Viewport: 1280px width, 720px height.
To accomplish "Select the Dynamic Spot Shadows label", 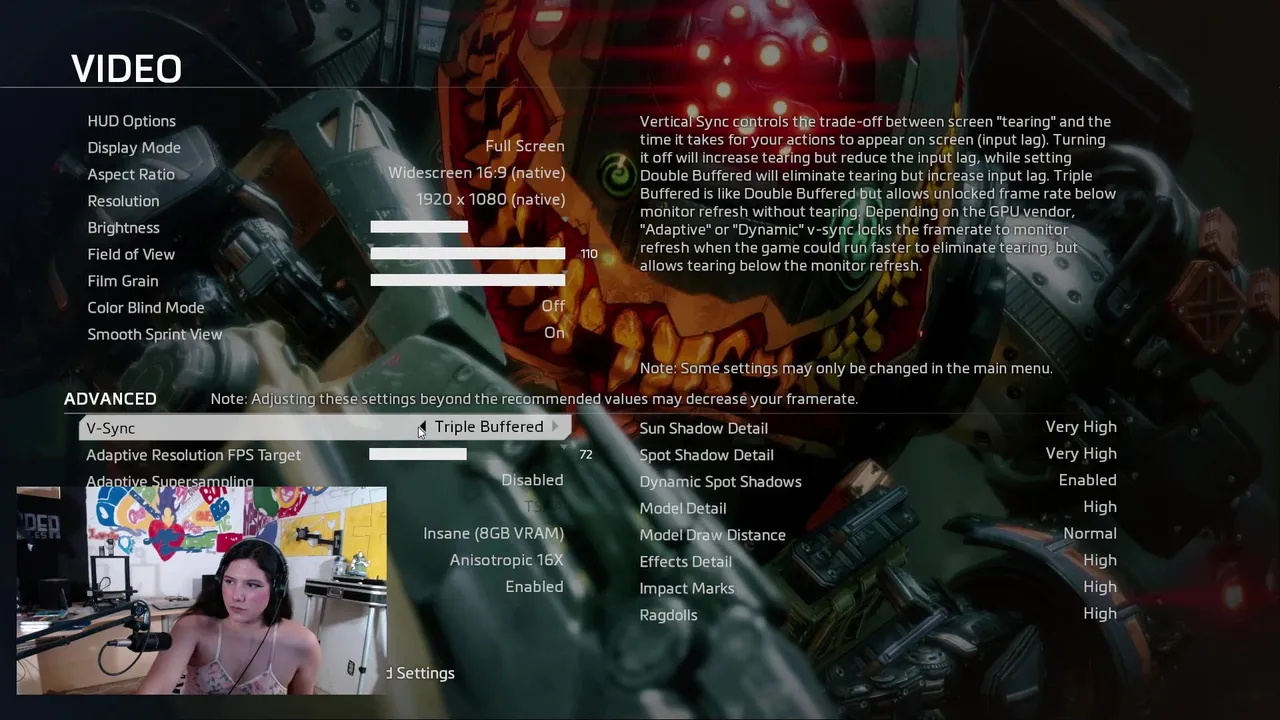I will (x=721, y=482).
